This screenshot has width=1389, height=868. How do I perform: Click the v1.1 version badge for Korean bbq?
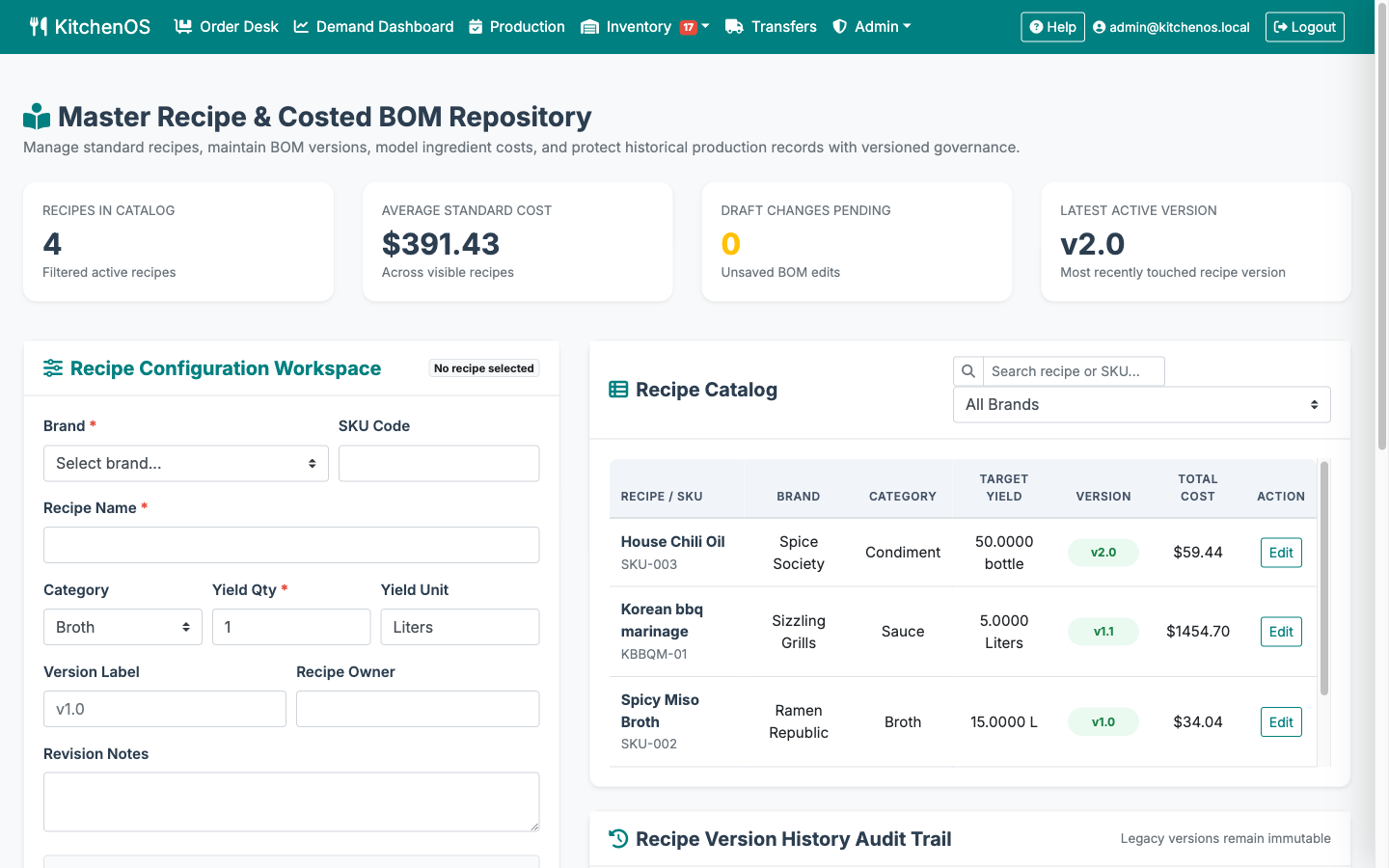coord(1103,632)
